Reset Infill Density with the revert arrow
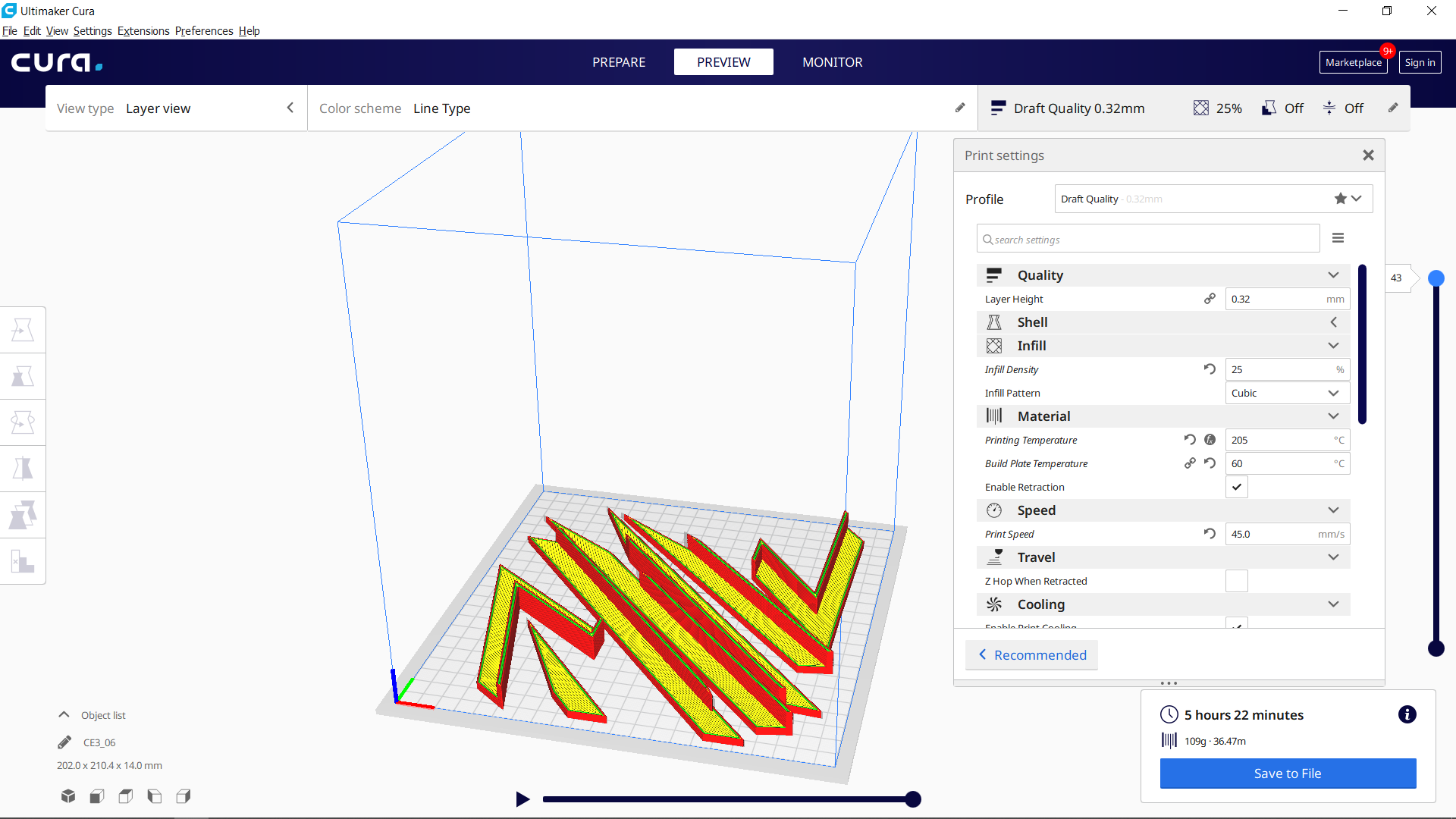Screen dimensions: 1456x819 click(1210, 369)
